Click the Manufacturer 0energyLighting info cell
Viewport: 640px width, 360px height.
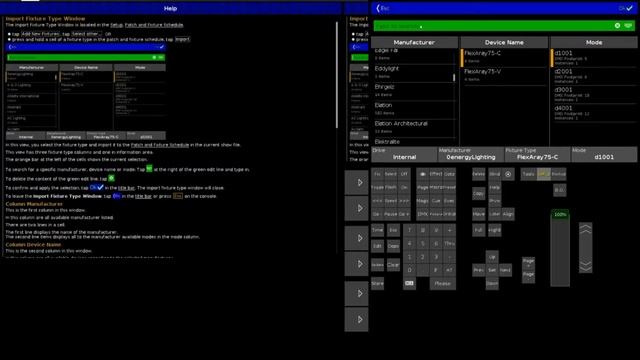pos(471,154)
